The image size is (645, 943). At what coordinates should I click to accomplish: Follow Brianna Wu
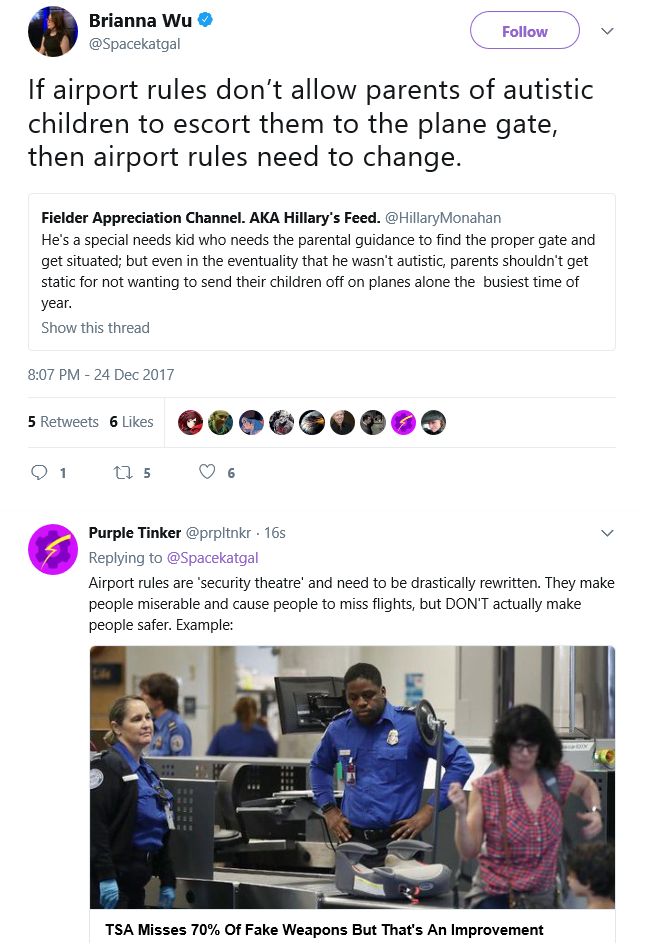coord(525,31)
